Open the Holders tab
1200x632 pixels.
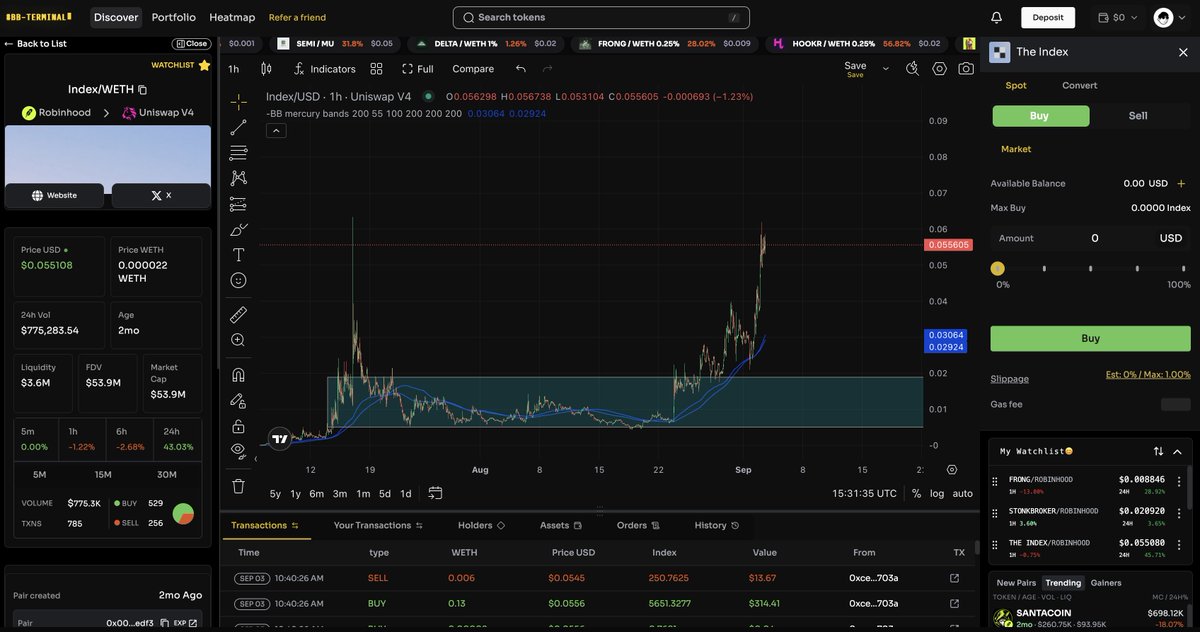481,525
